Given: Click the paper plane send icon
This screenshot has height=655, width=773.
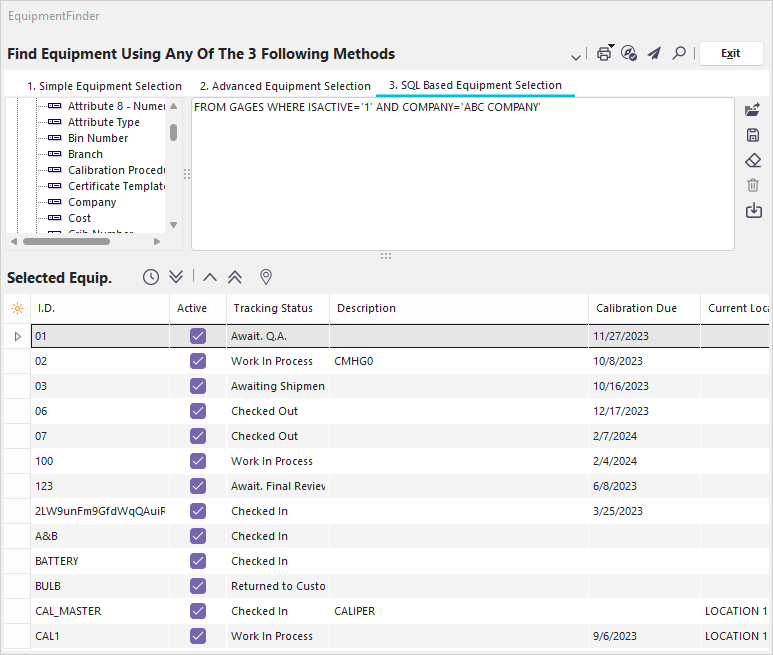Looking at the screenshot, I should click(654, 54).
